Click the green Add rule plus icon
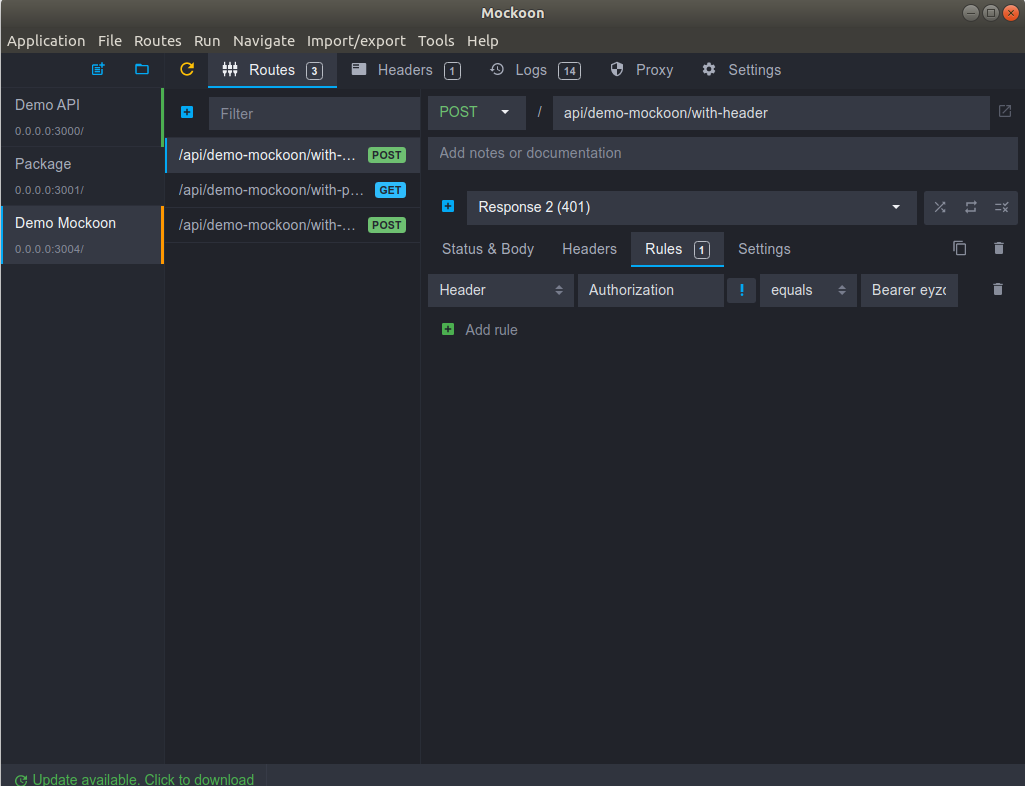The image size is (1025, 786). (x=448, y=330)
